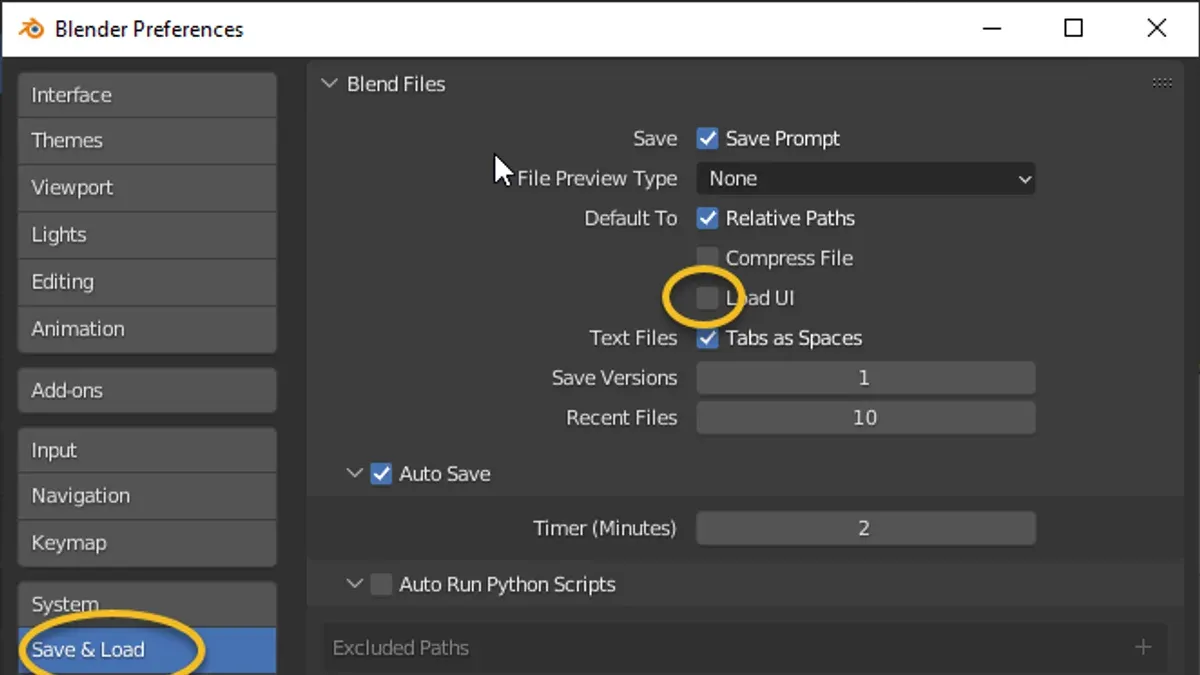Click the plus icon in Excluded Paths
The height and width of the screenshot is (675, 1200).
point(1143,648)
